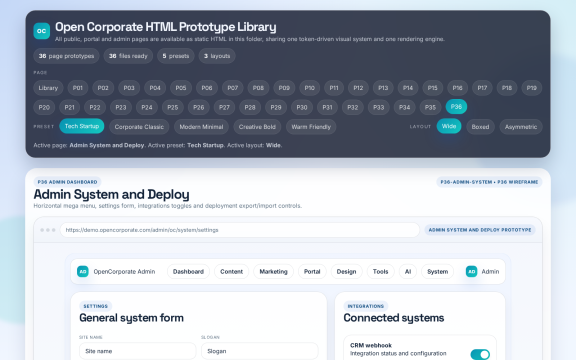
Task: Jump to page P09
Action: click(284, 88)
